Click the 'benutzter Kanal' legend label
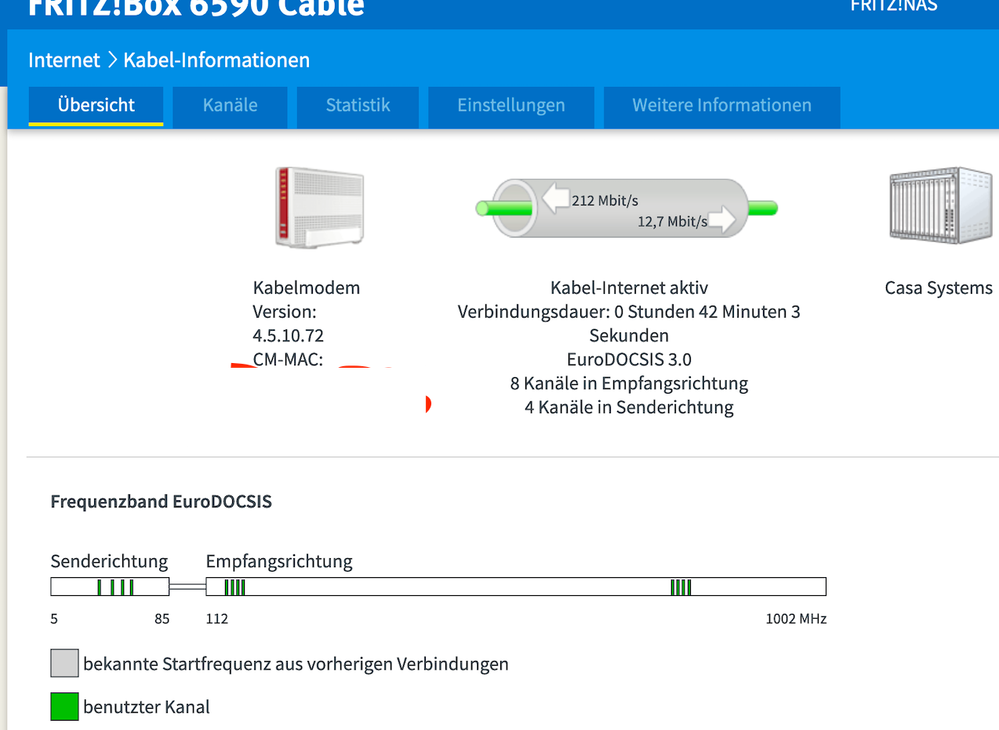The width and height of the screenshot is (999, 730). point(147,707)
